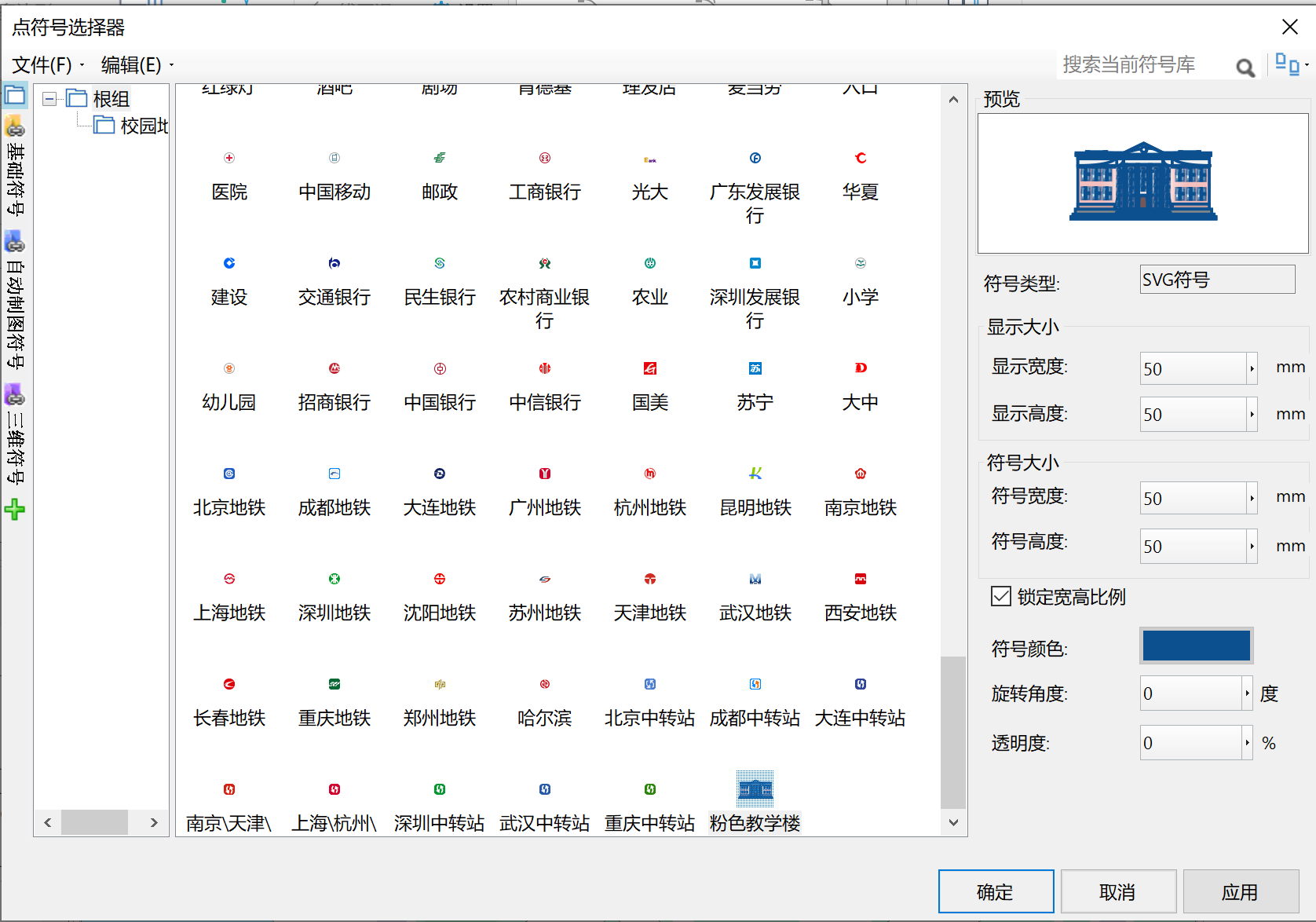Click the 透明度 stepper arrow

[1247, 742]
